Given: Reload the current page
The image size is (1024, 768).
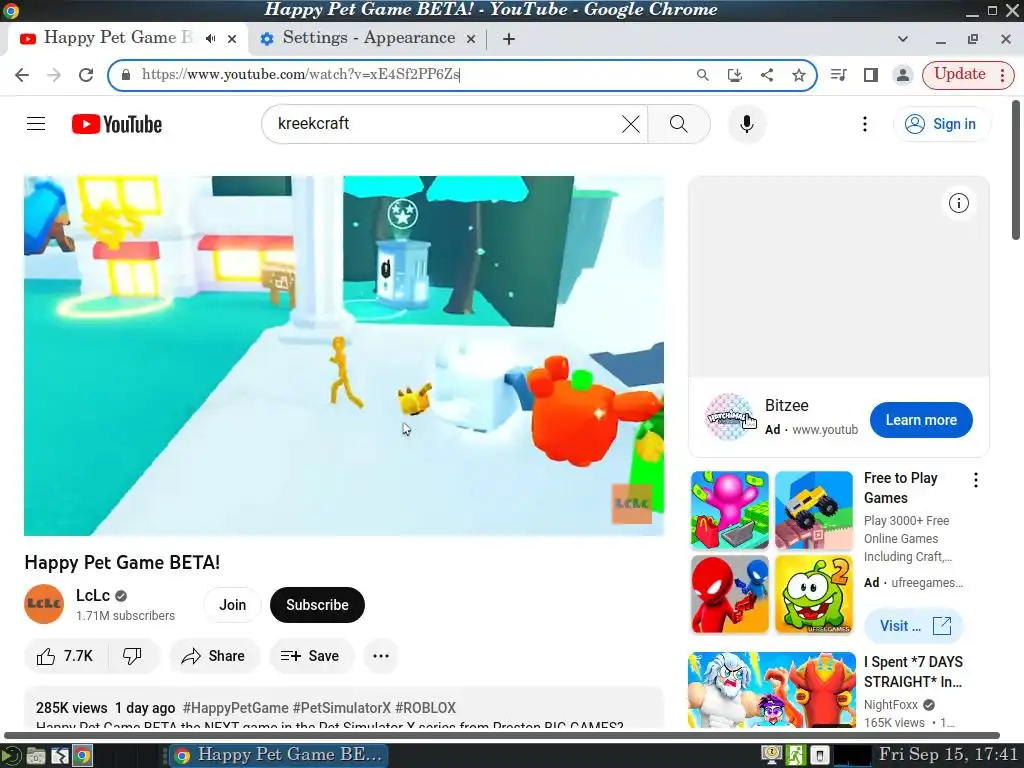Looking at the screenshot, I should pos(86,74).
